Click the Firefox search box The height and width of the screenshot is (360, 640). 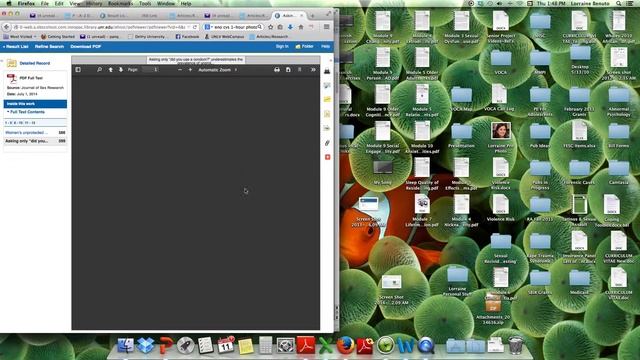click(233, 27)
